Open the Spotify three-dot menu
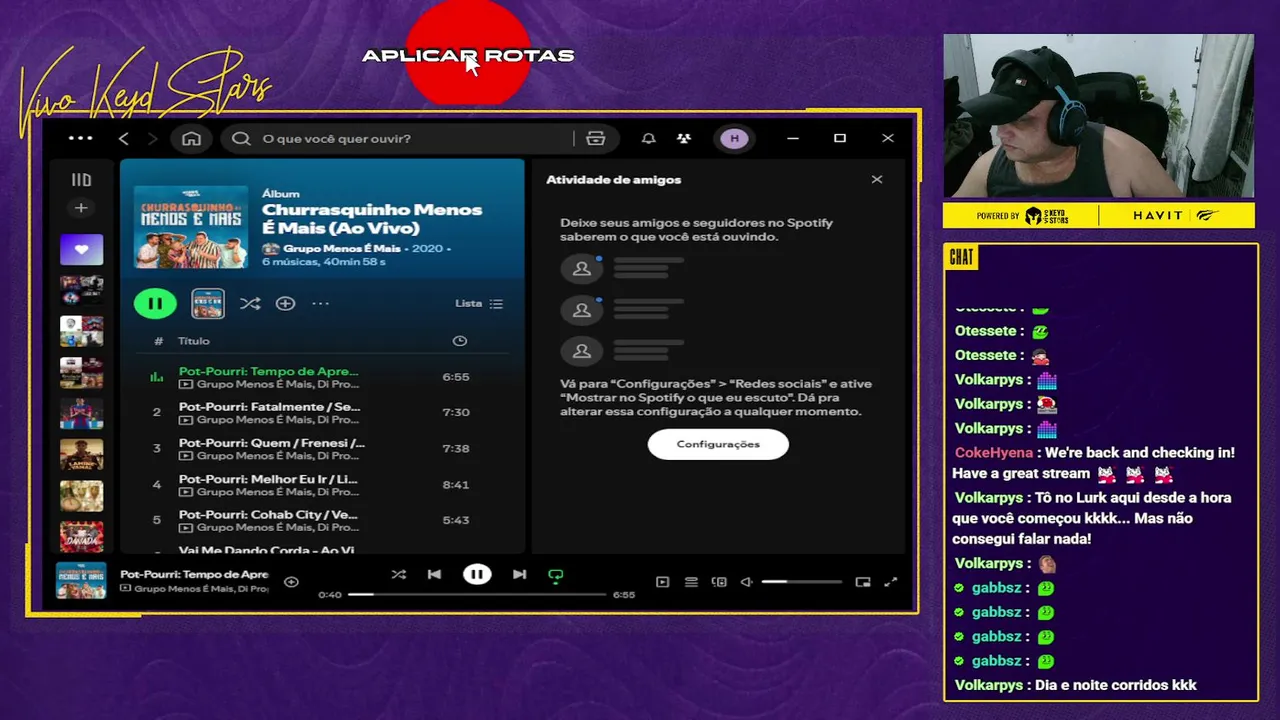The width and height of the screenshot is (1280, 720). click(x=80, y=138)
